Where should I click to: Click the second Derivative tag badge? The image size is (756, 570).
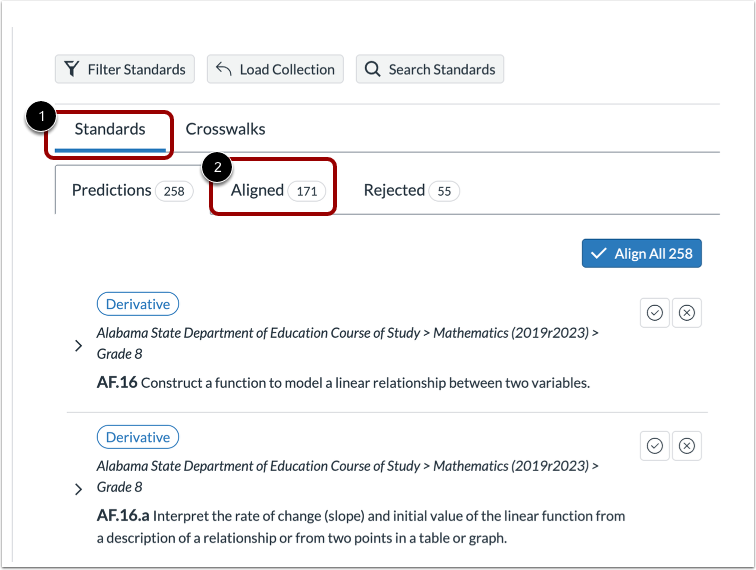tap(138, 437)
